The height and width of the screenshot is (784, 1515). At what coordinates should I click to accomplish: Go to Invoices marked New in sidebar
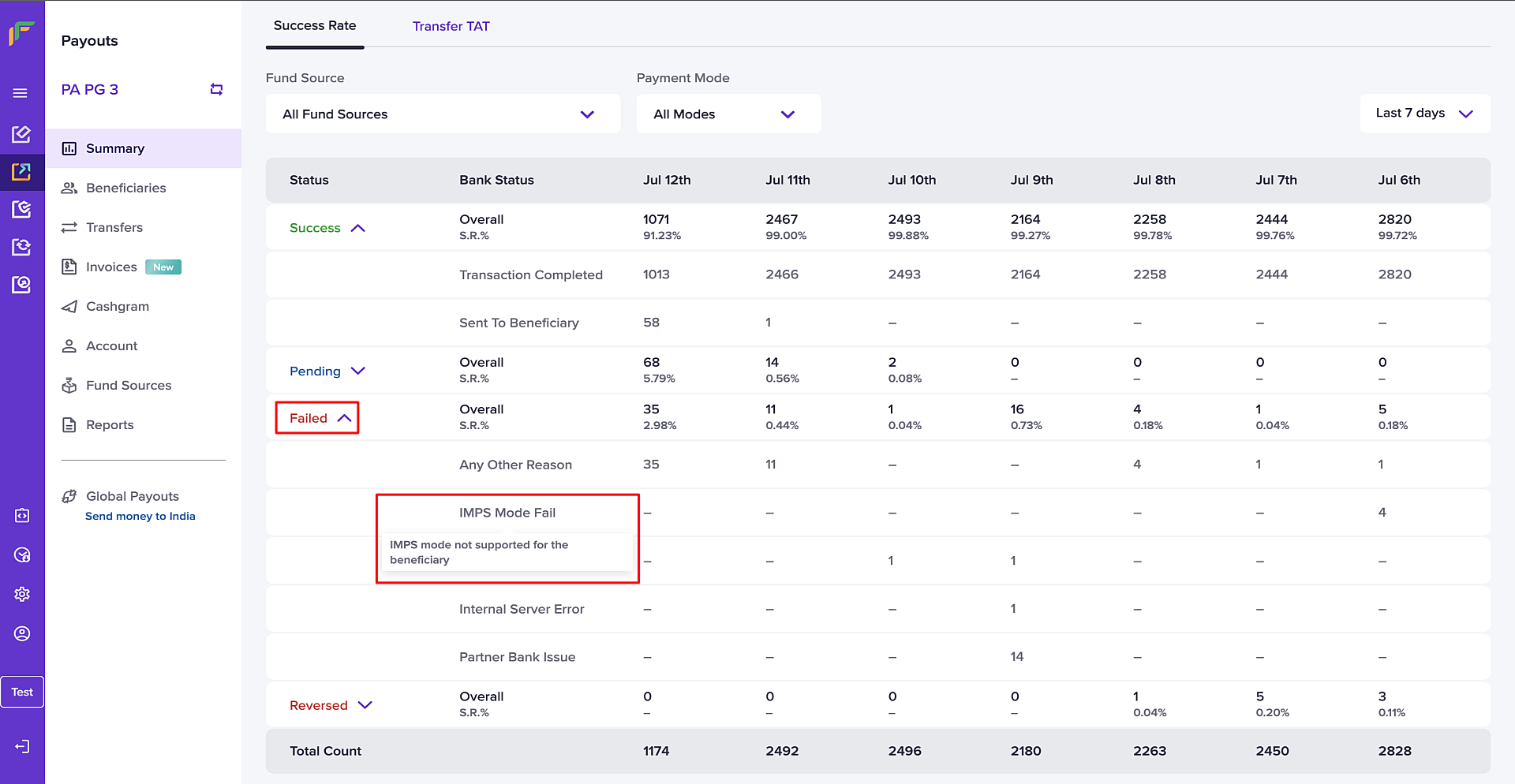112,267
